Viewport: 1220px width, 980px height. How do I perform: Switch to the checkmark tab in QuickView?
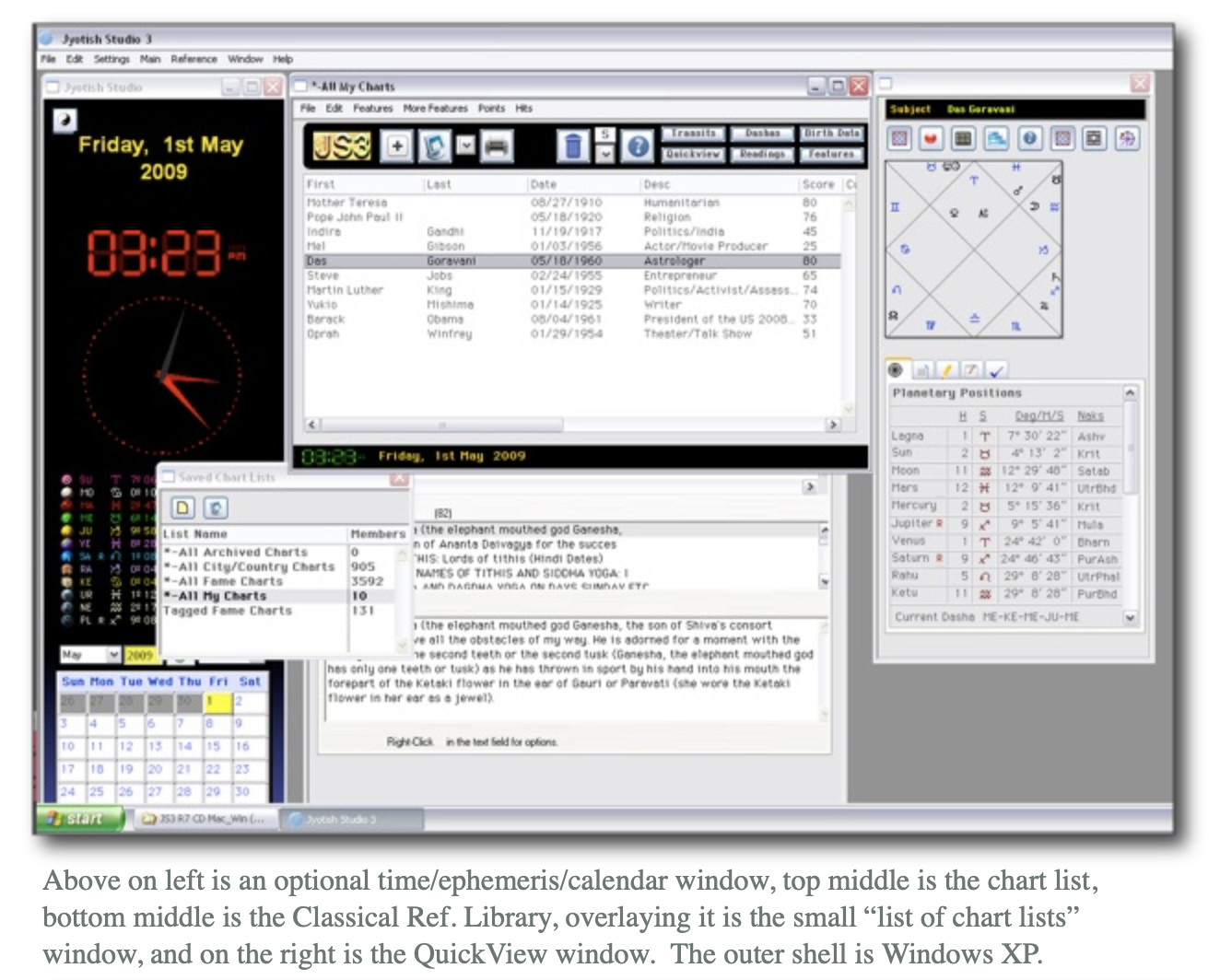tap(996, 370)
